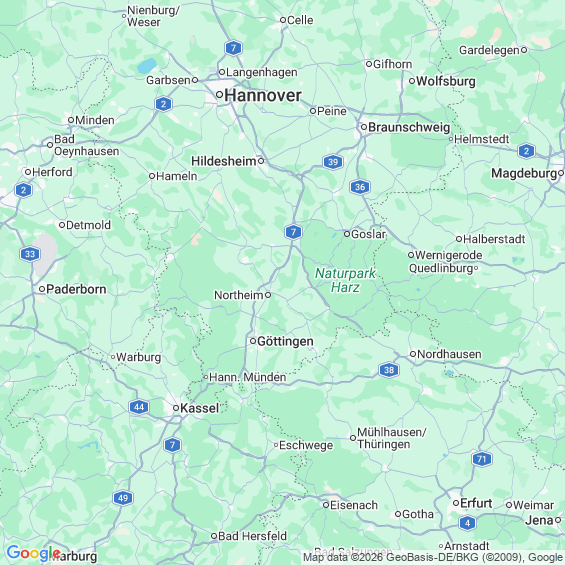Screen dimensions: 565x565
Task: Click the A 38 highway shield near Nordhausen
Action: click(389, 370)
